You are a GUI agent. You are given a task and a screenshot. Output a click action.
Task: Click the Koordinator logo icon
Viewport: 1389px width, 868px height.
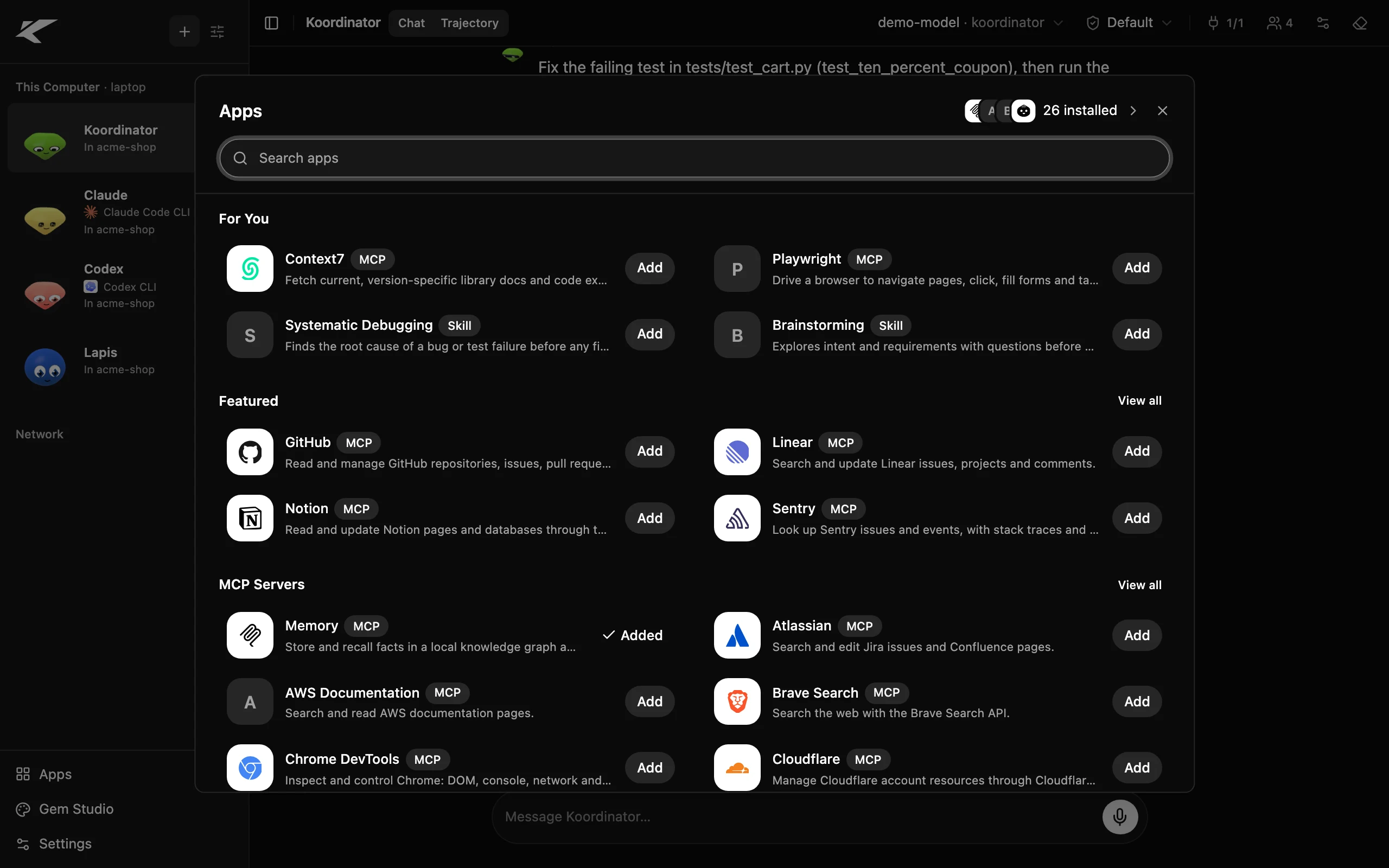[x=36, y=31]
